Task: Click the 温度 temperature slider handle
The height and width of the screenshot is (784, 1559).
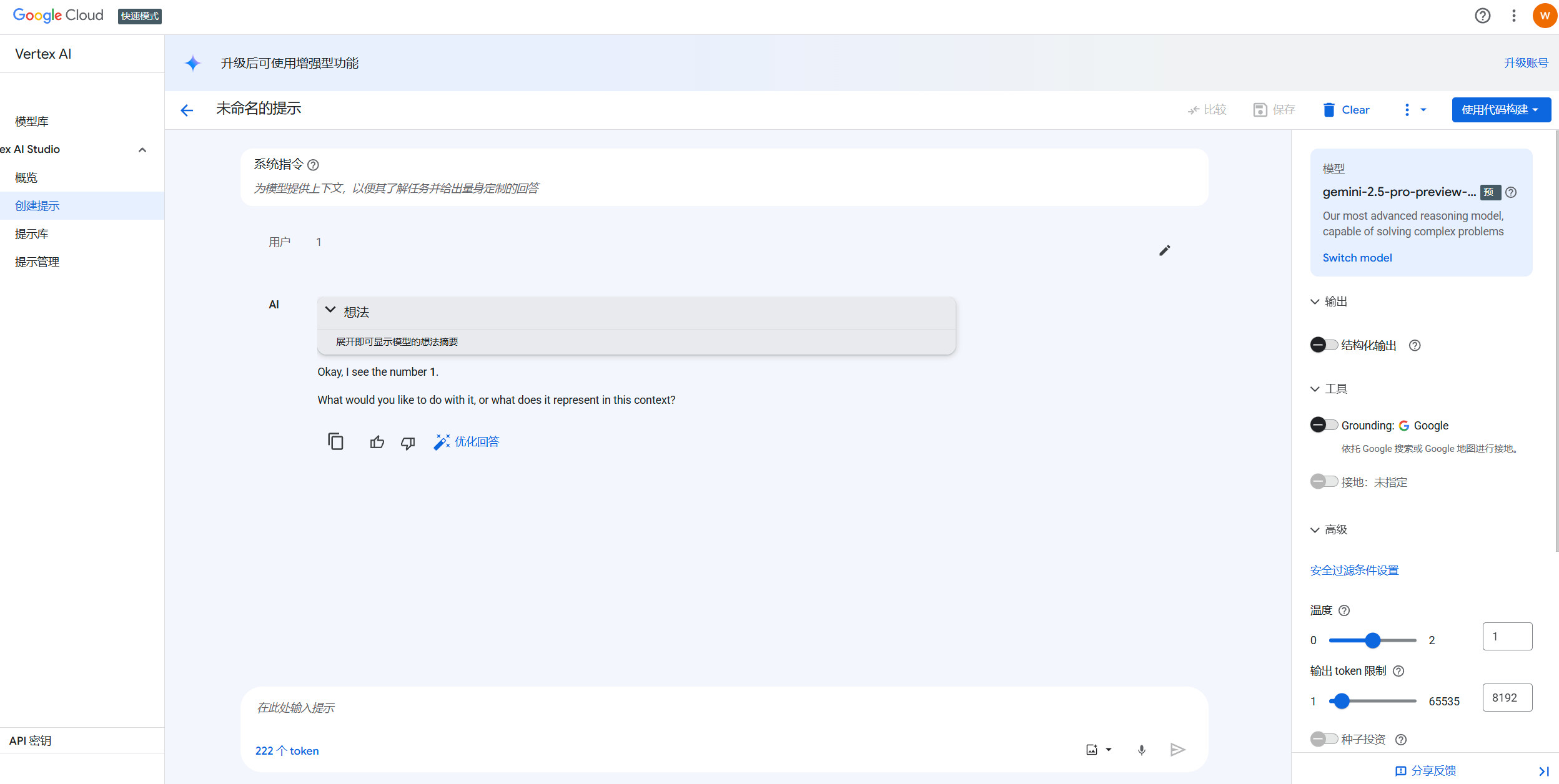Action: [1372, 640]
